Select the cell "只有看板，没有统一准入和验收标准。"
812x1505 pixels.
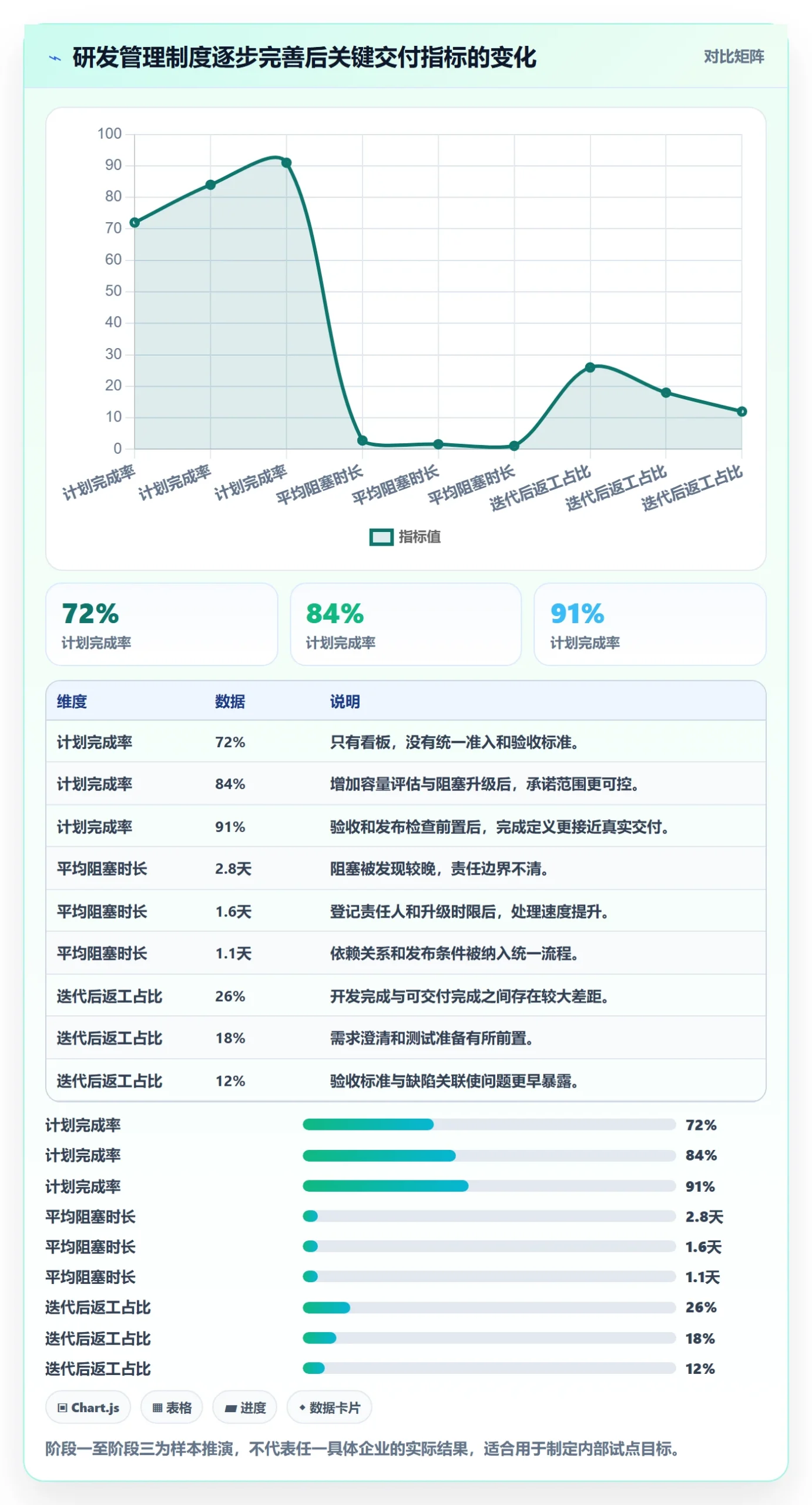click(x=455, y=742)
